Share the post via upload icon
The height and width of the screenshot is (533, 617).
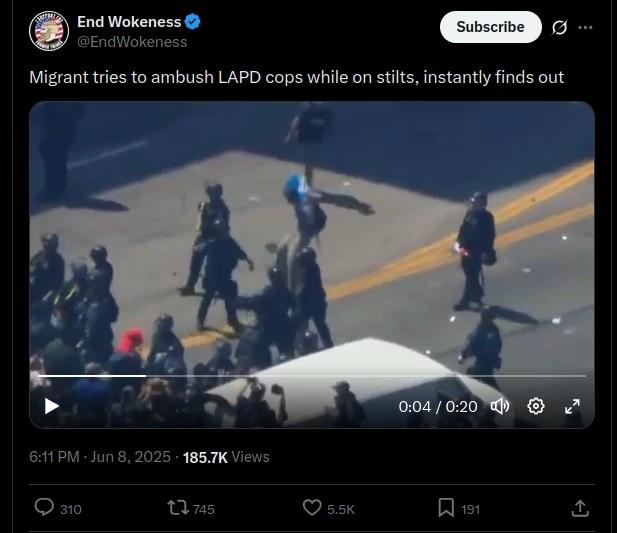[580, 508]
